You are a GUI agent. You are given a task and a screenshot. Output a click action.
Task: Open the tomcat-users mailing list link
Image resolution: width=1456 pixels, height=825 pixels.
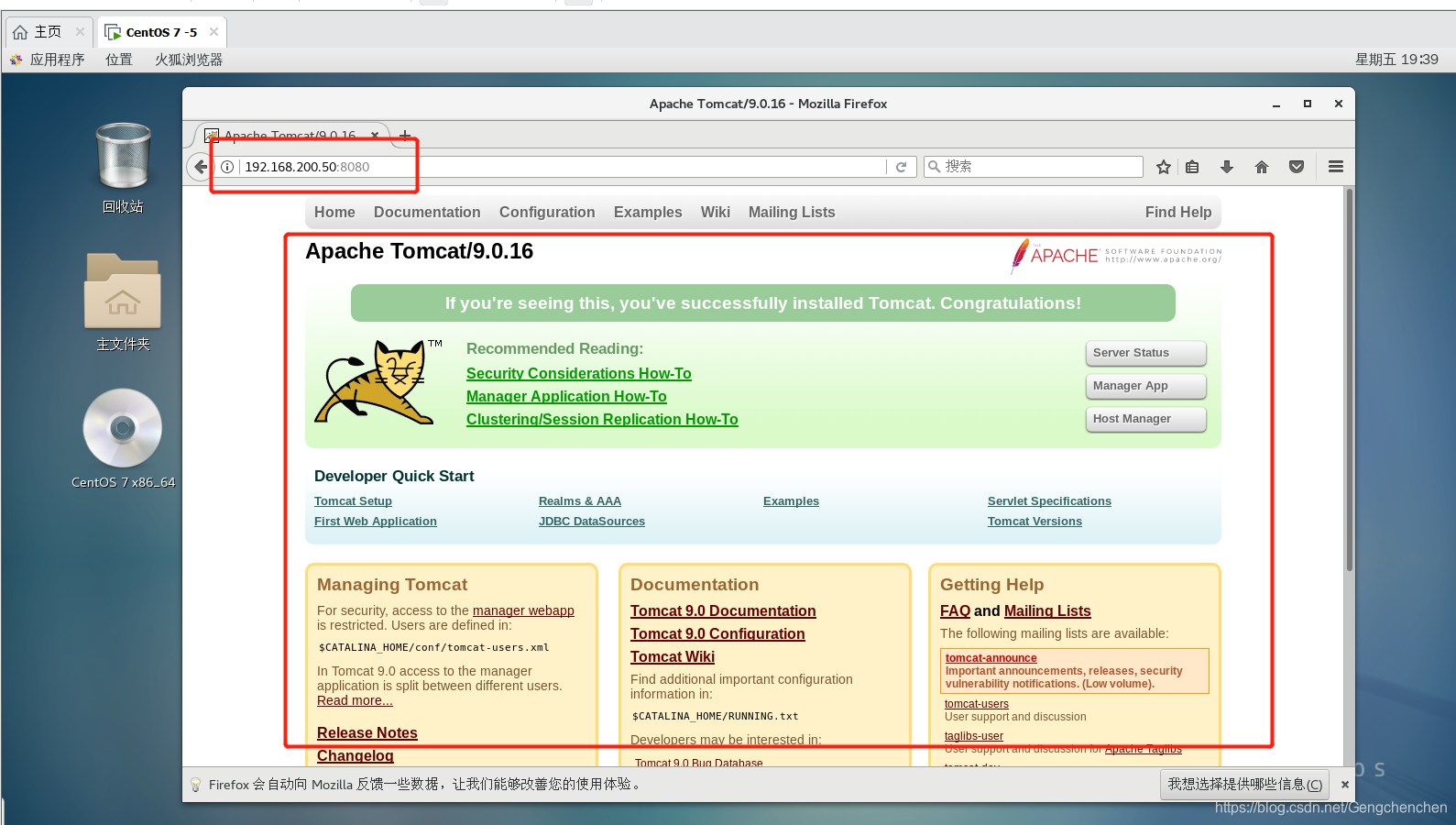[977, 704]
